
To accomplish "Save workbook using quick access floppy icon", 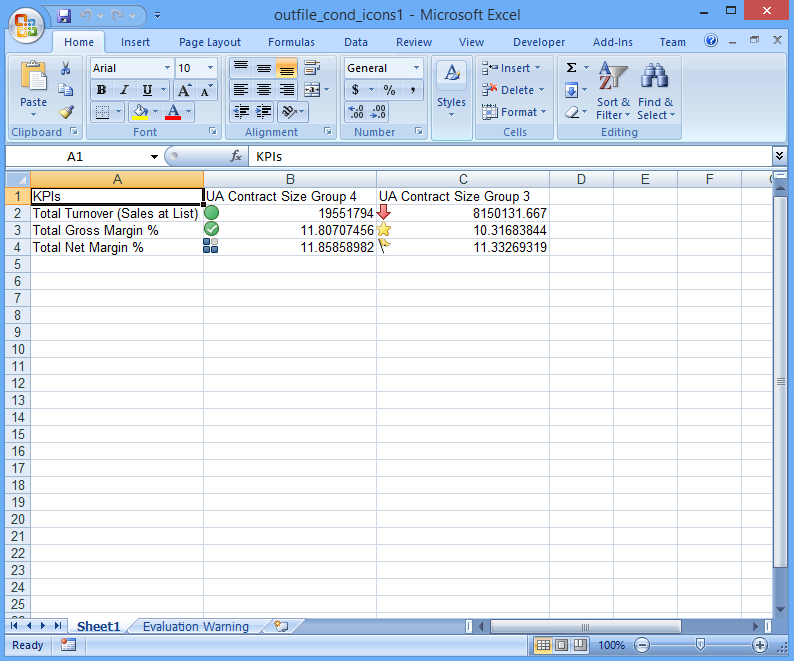I will coord(64,16).
